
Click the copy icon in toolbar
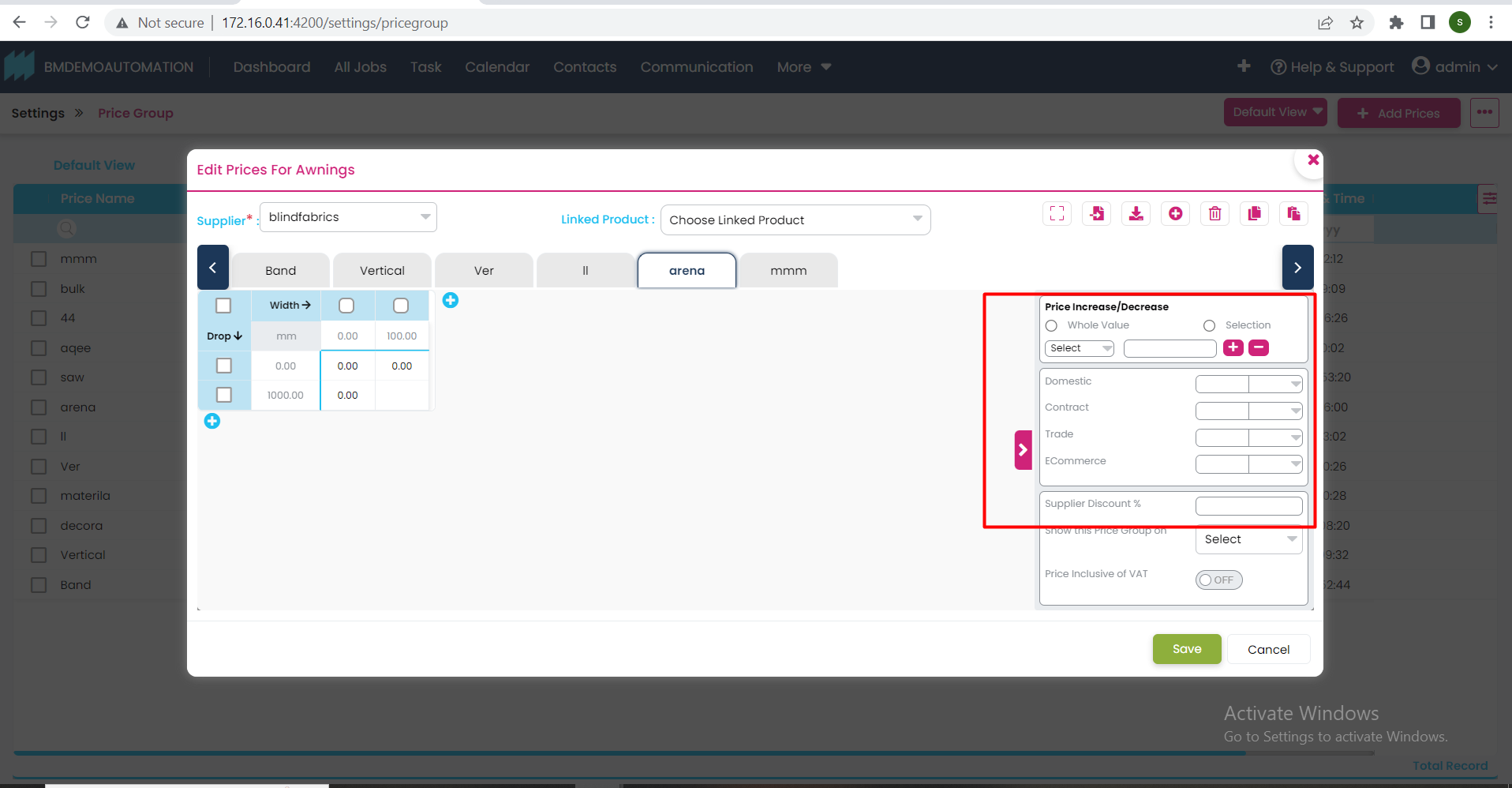click(x=1254, y=213)
